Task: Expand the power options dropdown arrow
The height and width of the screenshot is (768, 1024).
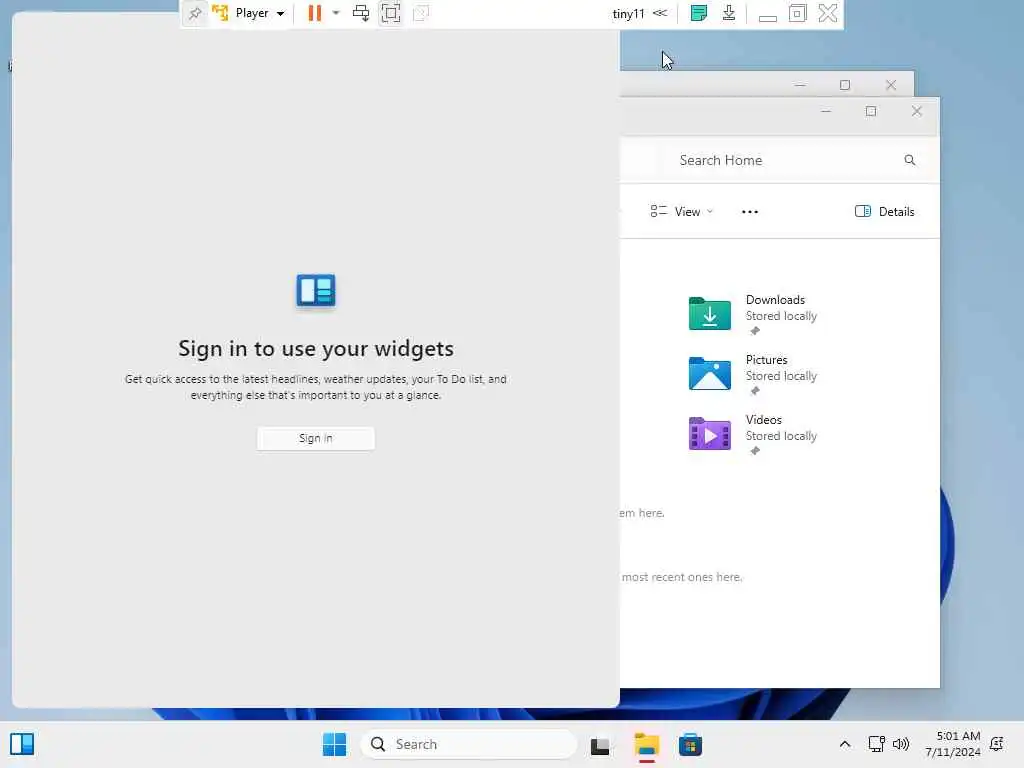Action: pyautogui.click(x=336, y=13)
